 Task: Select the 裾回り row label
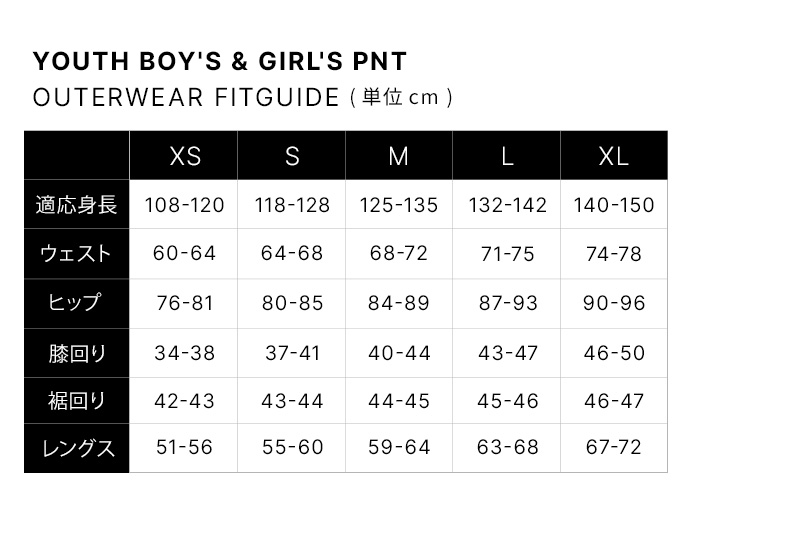point(77,401)
